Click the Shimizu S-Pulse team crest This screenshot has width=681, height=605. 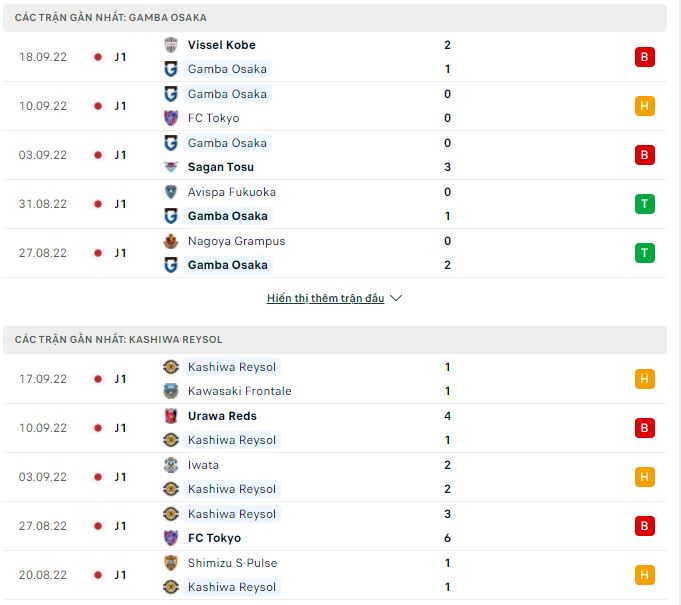click(x=171, y=563)
